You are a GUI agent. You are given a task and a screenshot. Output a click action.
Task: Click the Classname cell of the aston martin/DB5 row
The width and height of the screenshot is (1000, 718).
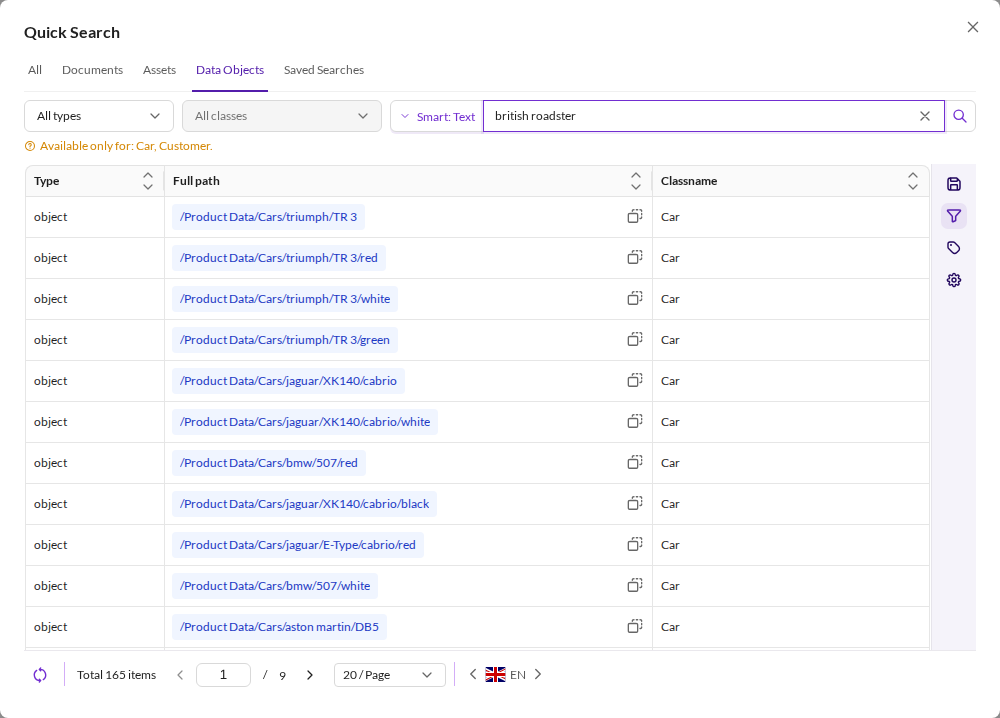790,627
